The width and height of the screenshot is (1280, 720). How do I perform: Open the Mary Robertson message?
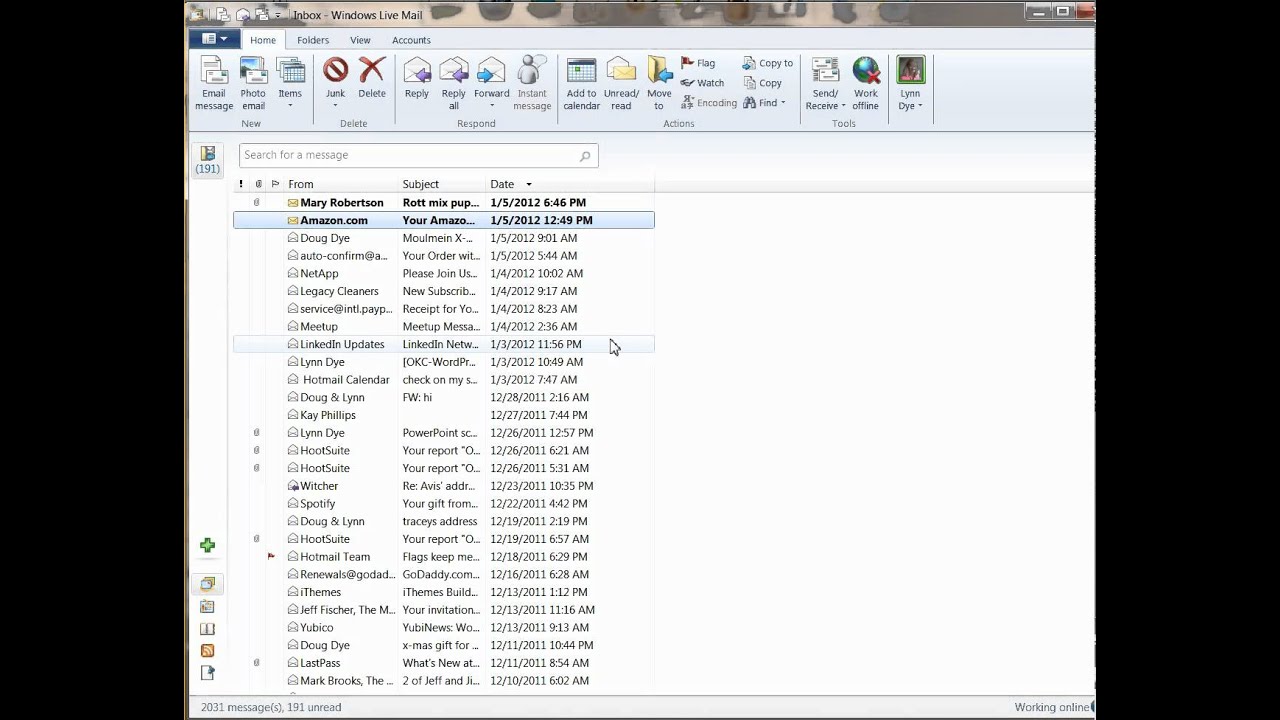click(x=444, y=203)
